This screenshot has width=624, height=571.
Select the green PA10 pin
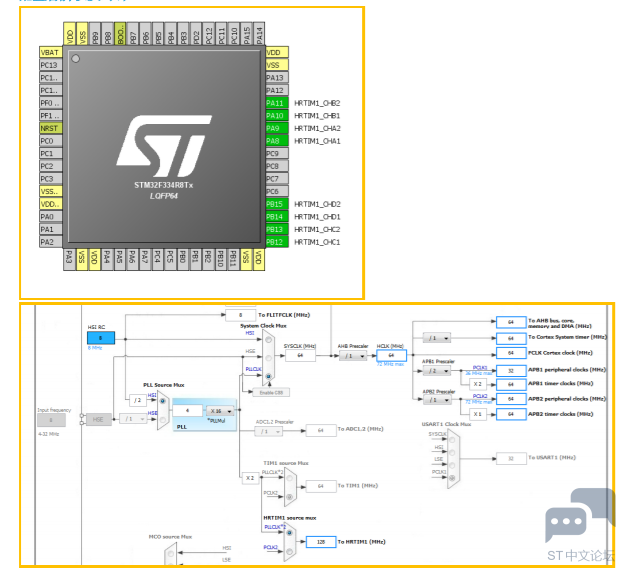[x=277, y=116]
